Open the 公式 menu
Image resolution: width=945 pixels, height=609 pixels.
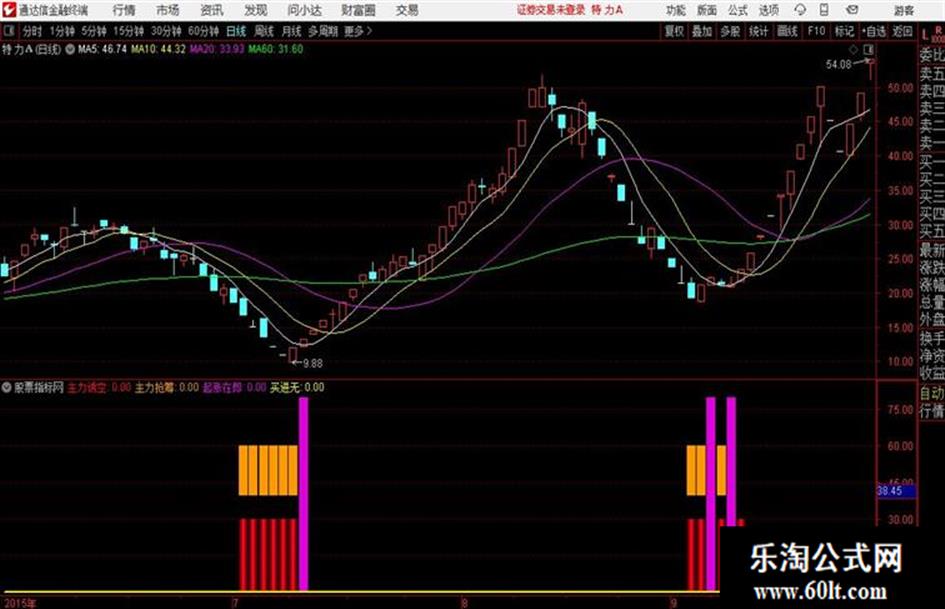738,10
